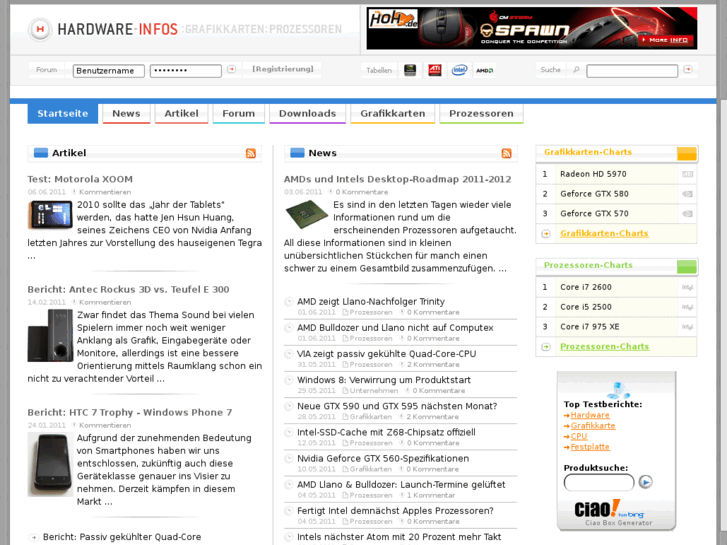727x545 pixels.
Task: Open the Forum tab
Action: pyautogui.click(x=238, y=114)
